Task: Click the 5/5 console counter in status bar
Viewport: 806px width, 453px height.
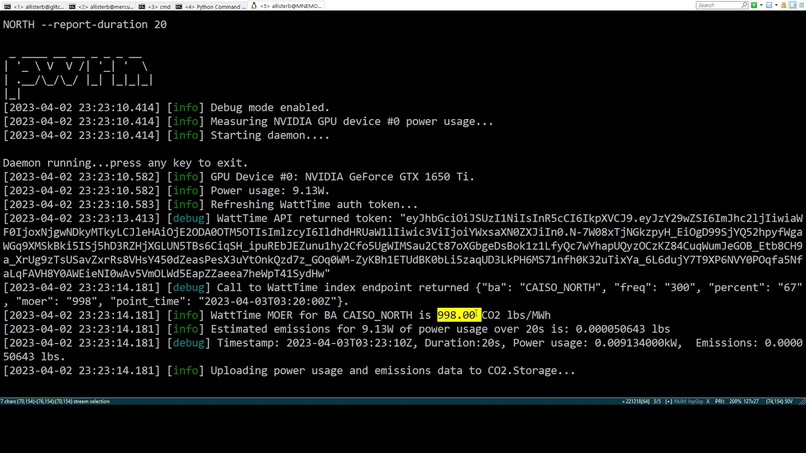Action: (x=657, y=402)
